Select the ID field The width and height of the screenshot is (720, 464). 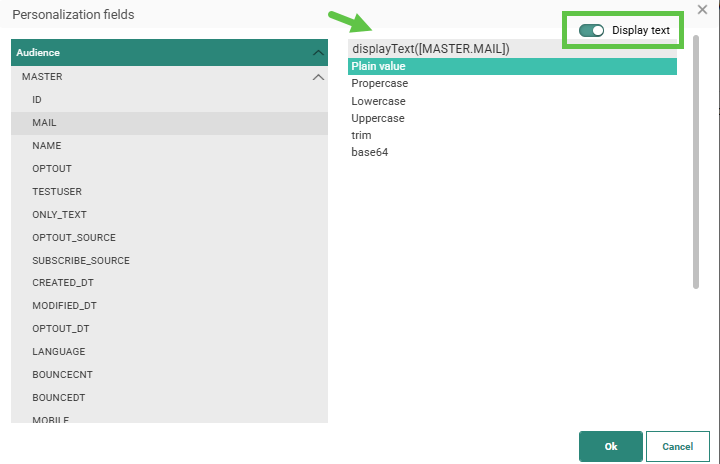tap(37, 100)
